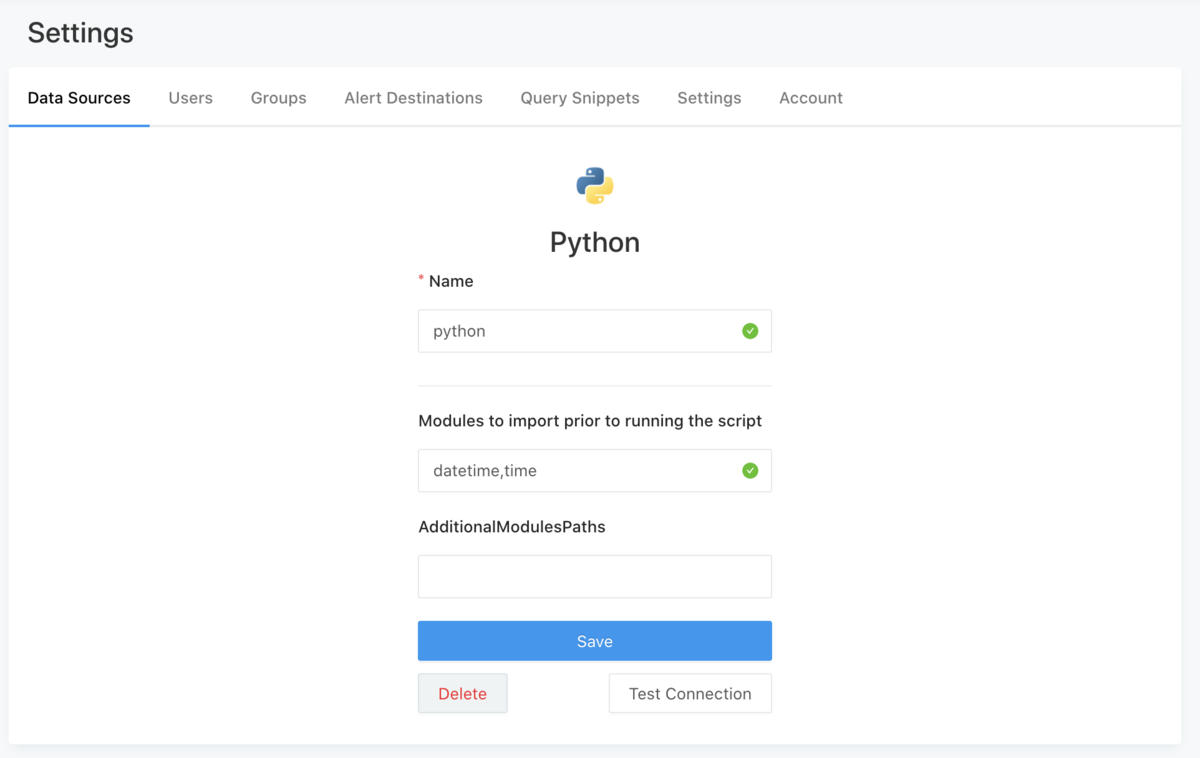Click the Python heading text

tap(595, 242)
